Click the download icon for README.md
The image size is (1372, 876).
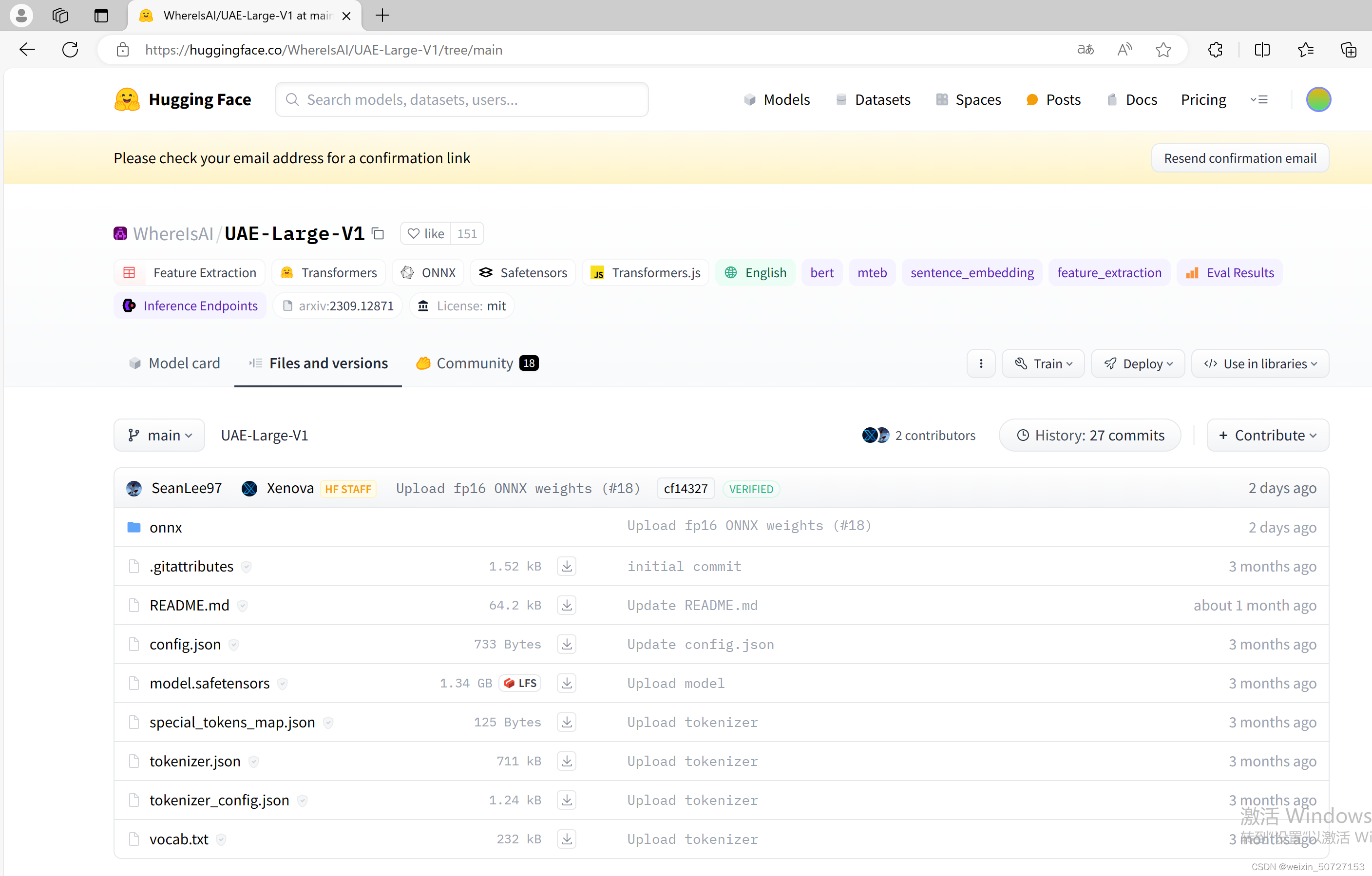tap(566, 605)
